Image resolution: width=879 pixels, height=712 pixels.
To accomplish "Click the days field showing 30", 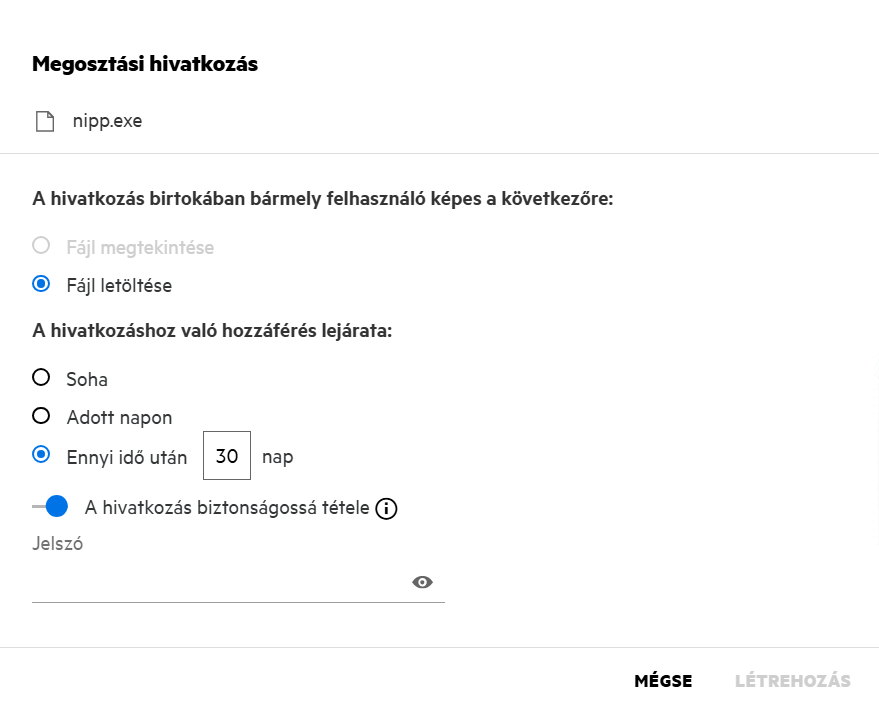I will pyautogui.click(x=227, y=456).
